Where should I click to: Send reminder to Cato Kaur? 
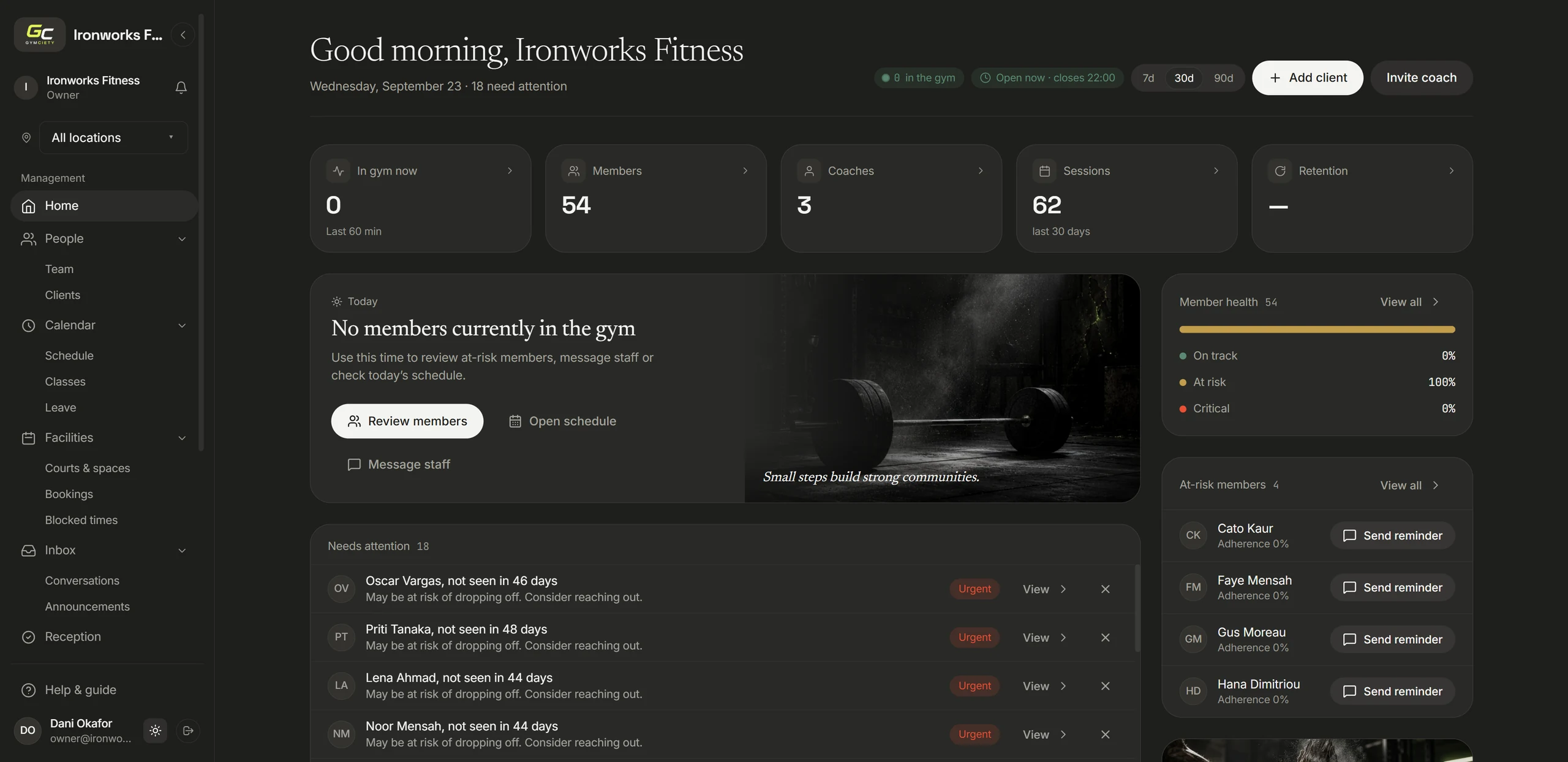(x=1392, y=535)
